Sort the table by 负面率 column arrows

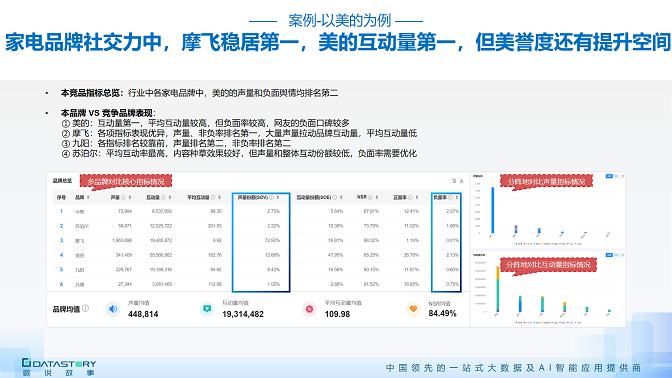[457, 198]
